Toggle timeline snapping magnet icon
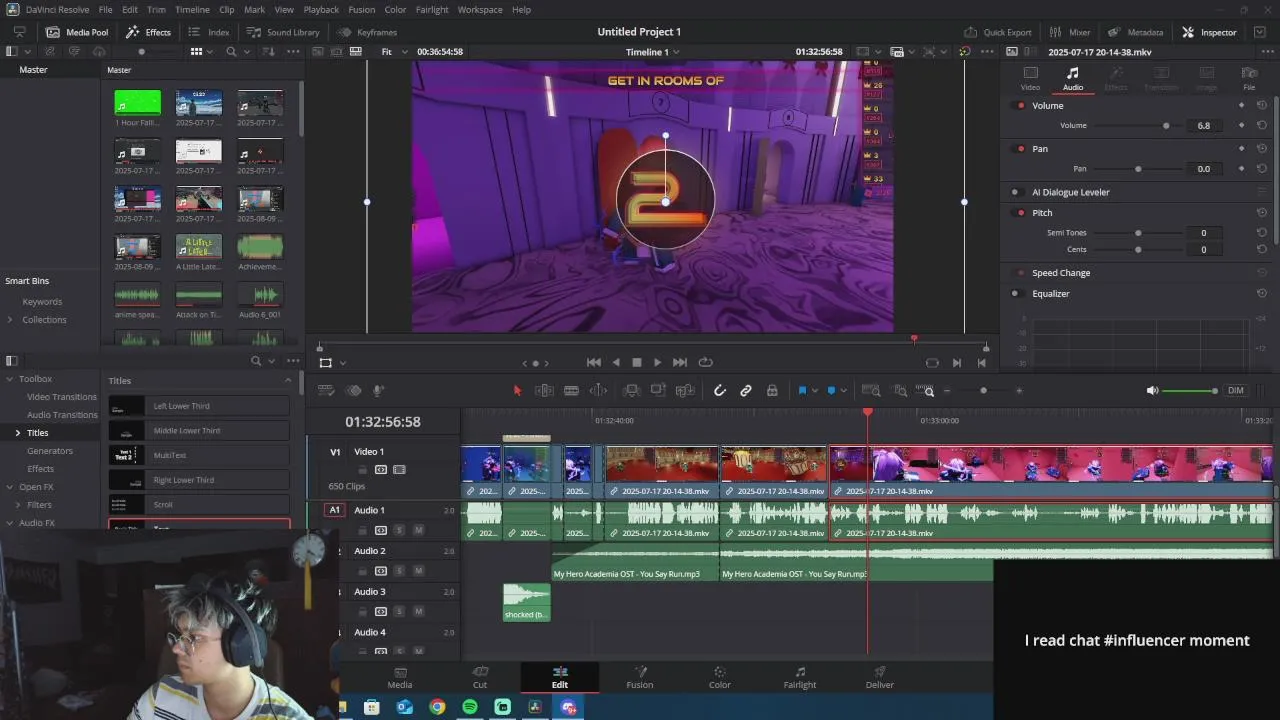The image size is (1280, 720). click(x=719, y=391)
